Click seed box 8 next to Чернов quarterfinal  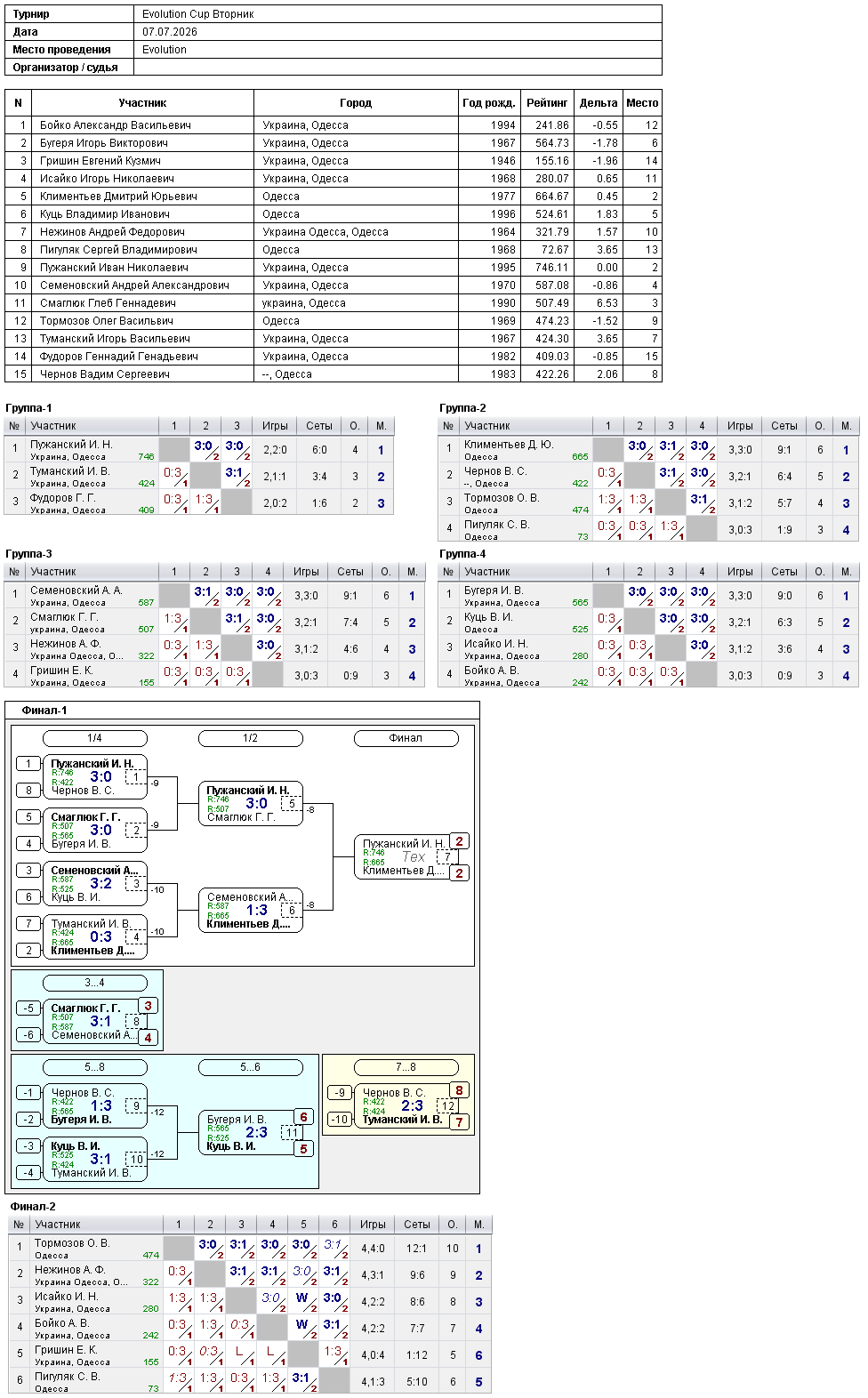28,790
